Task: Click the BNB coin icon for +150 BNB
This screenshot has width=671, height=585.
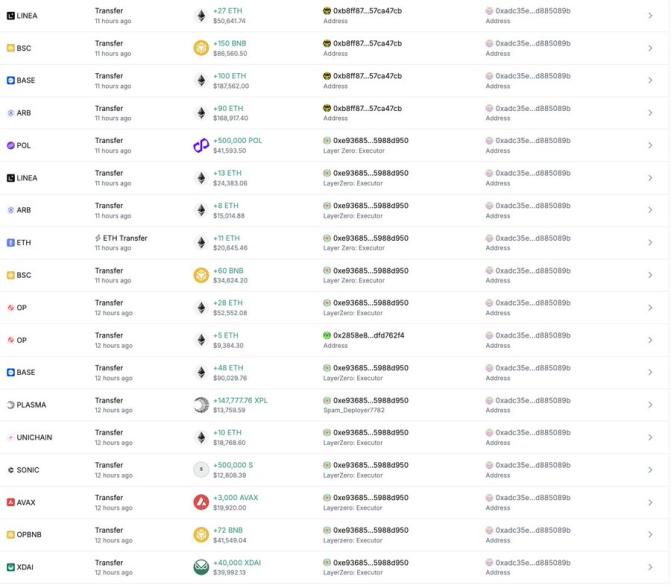Action: [201, 48]
